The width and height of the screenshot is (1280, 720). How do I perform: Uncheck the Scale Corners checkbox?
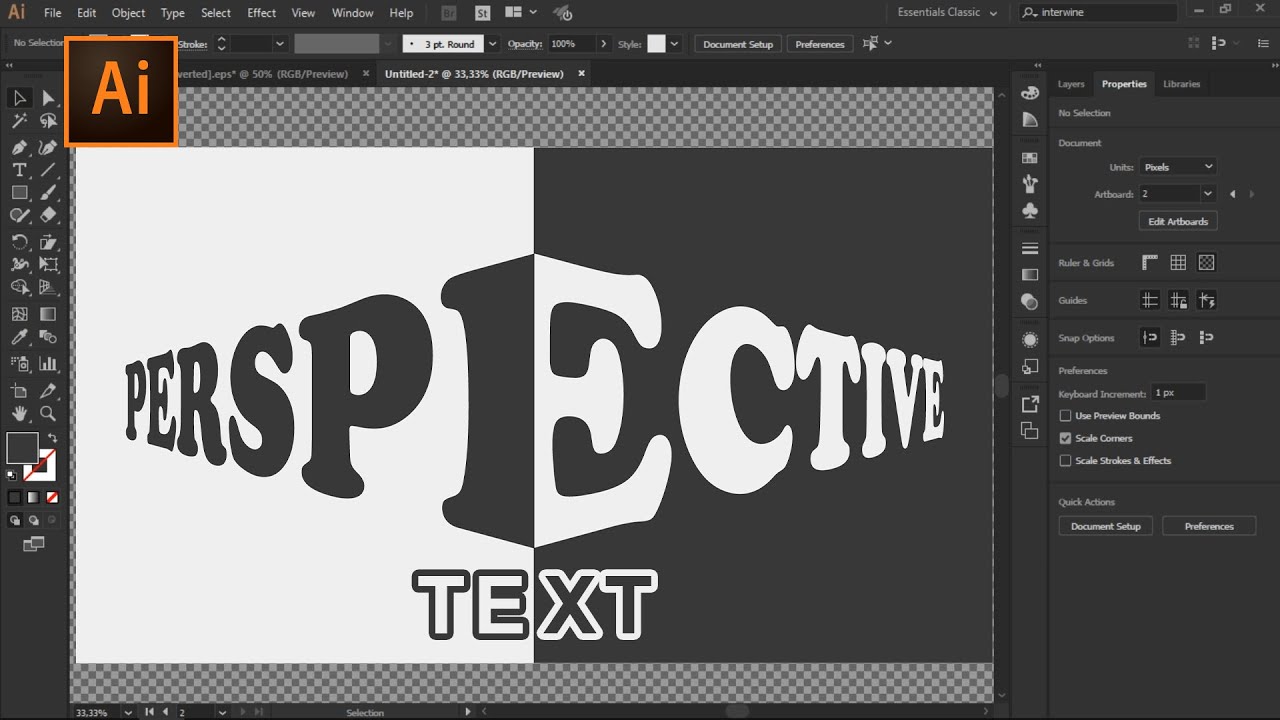[1065, 438]
